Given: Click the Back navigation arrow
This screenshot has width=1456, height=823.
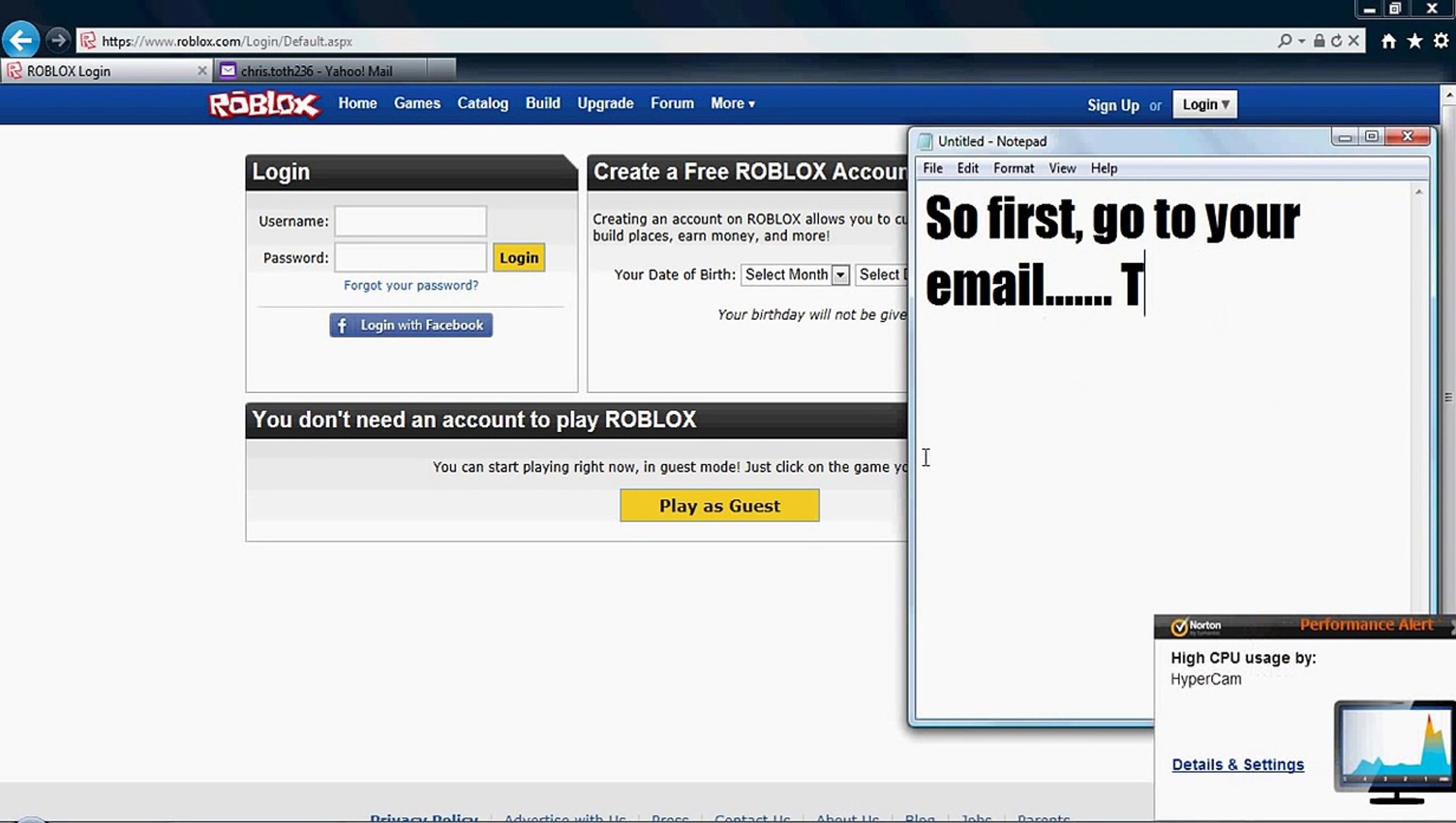Looking at the screenshot, I should [21, 40].
